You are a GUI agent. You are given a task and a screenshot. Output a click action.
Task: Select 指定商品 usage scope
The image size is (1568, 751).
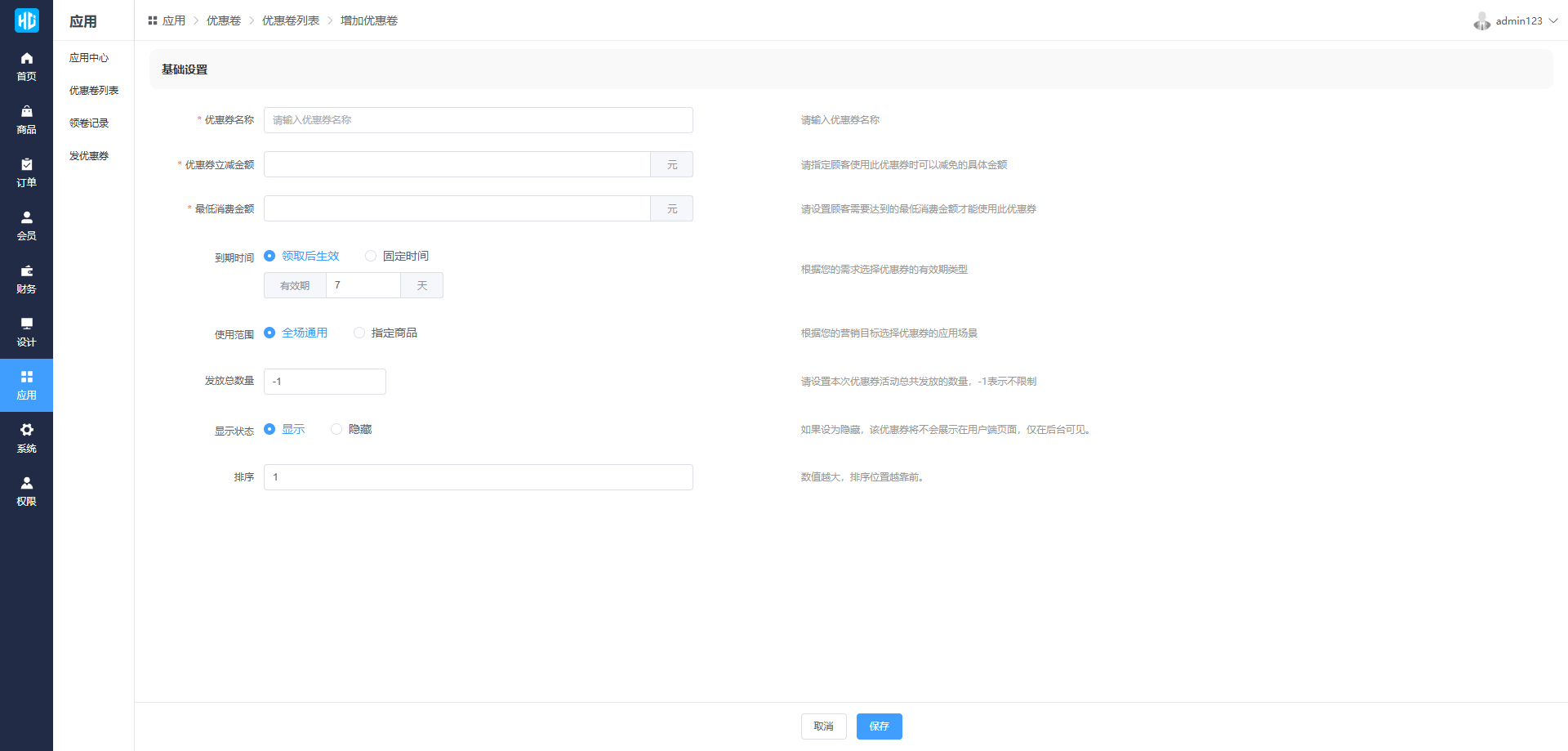(359, 333)
